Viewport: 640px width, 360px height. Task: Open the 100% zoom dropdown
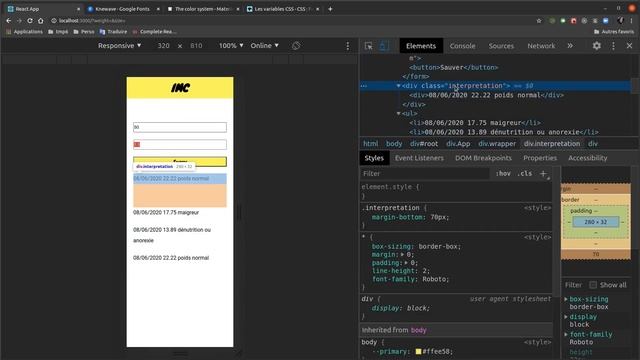pyautogui.click(x=231, y=46)
